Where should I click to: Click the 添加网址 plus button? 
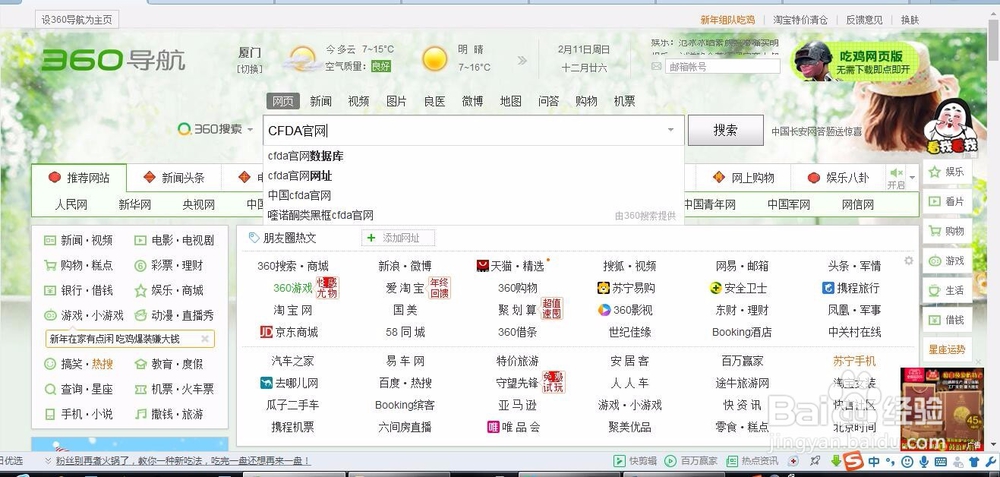(398, 238)
